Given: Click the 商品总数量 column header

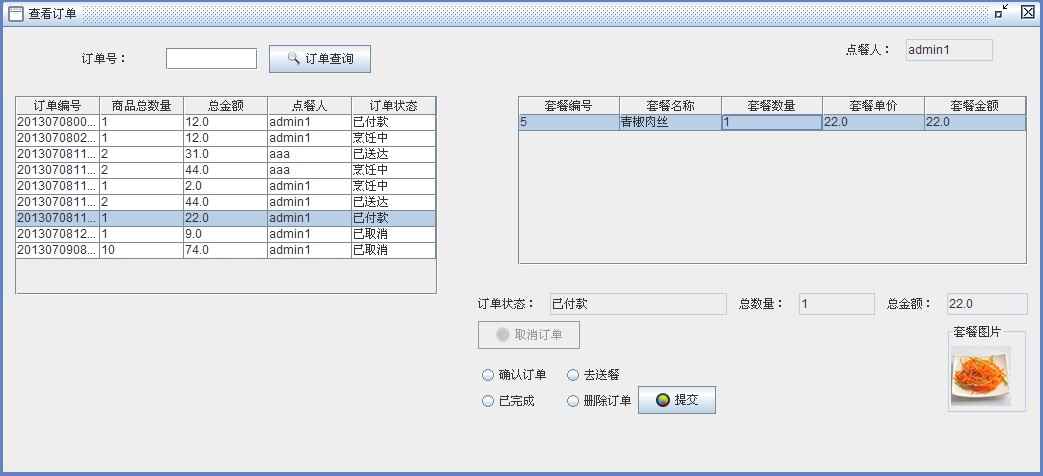Looking at the screenshot, I should click(x=142, y=106).
